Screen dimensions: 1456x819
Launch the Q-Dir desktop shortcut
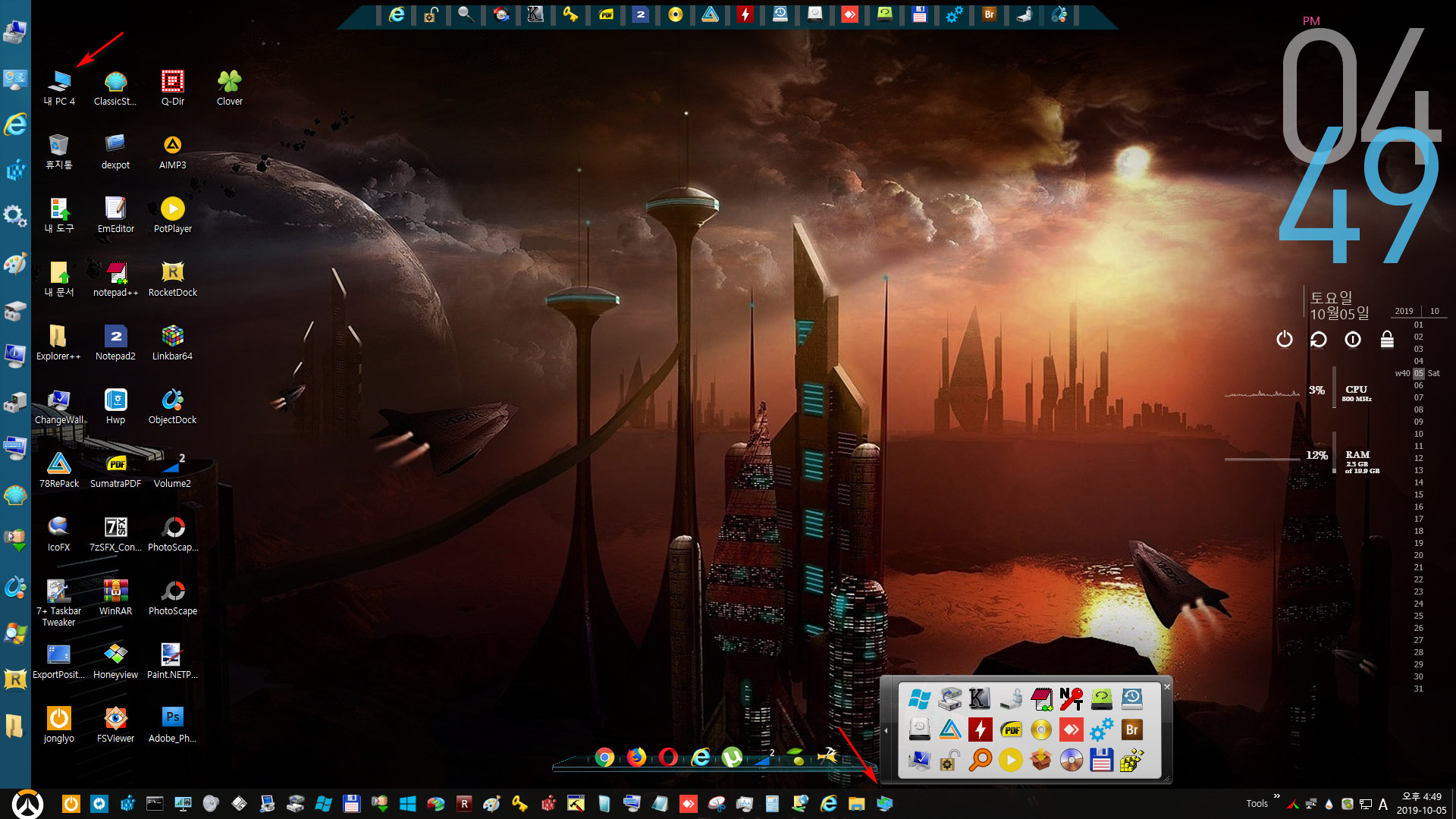point(172,87)
